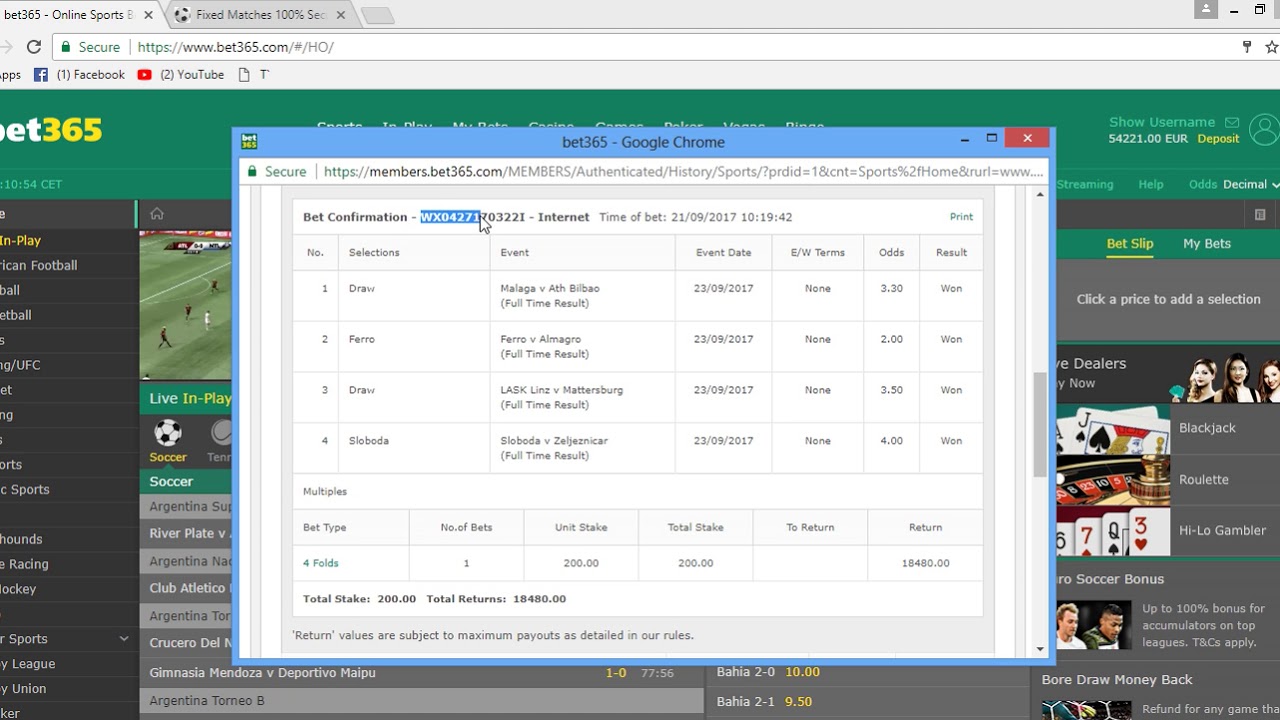
Task: Click Show Username link
Action: tap(1162, 122)
